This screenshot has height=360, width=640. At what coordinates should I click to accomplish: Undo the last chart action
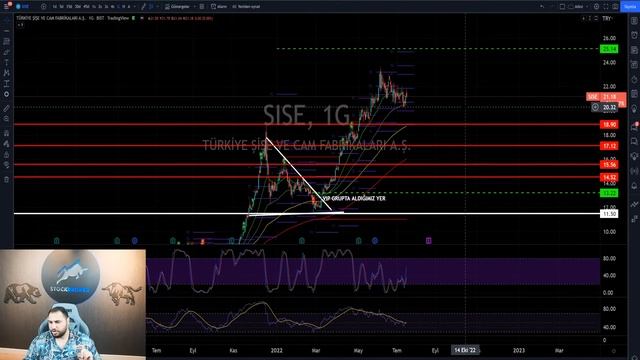click(542, 7)
